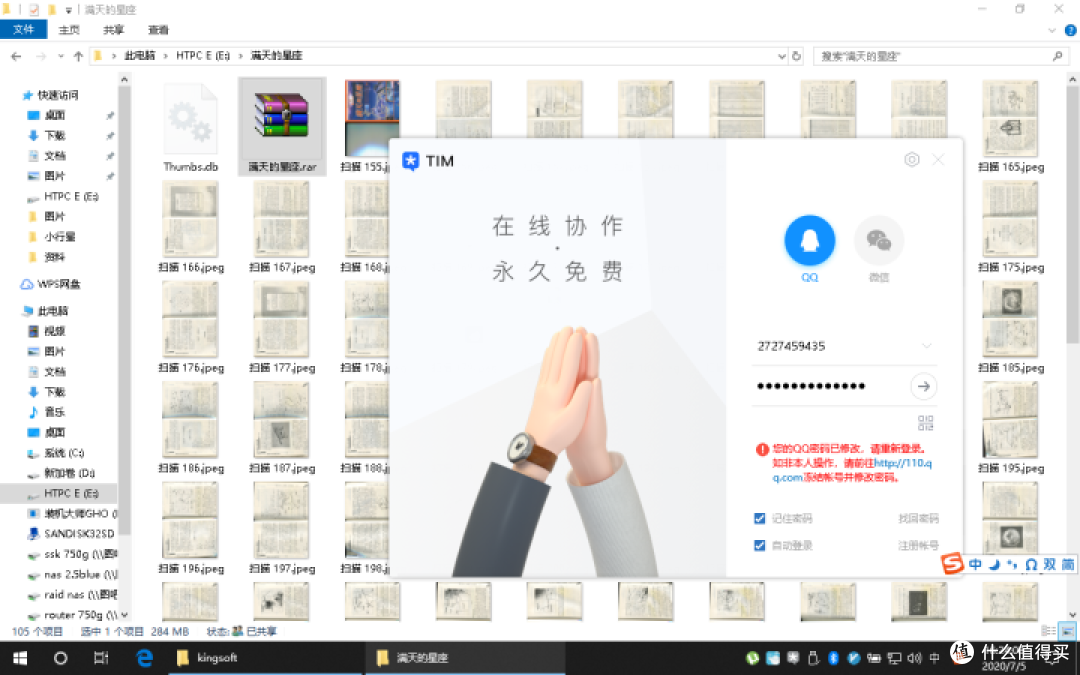Open Task View on the taskbar
1080x675 pixels.
[101, 658]
